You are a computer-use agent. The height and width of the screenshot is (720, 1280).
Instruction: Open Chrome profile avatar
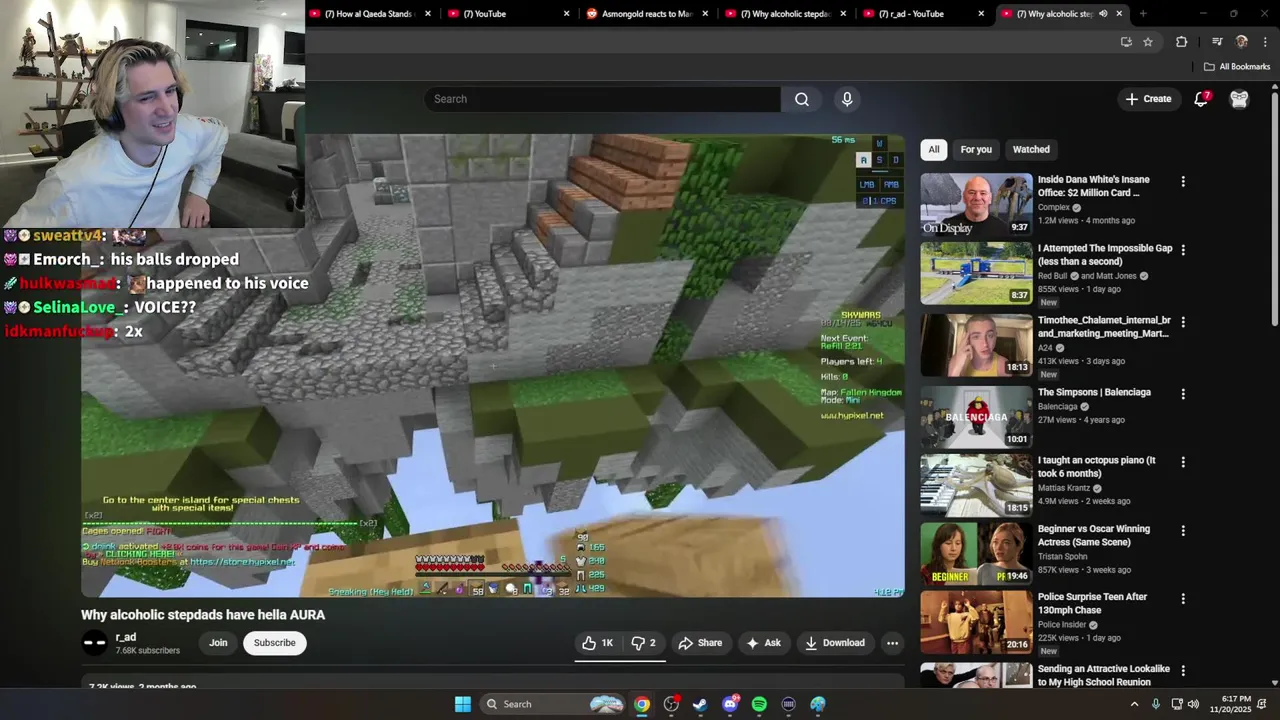[x=1242, y=42]
